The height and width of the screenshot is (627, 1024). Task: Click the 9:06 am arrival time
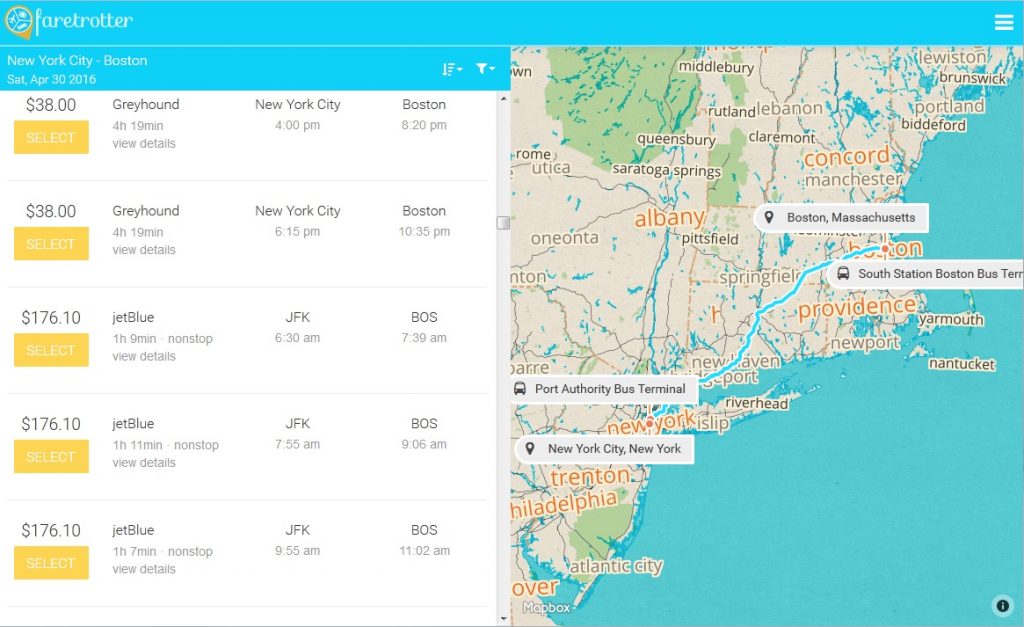click(x=424, y=444)
